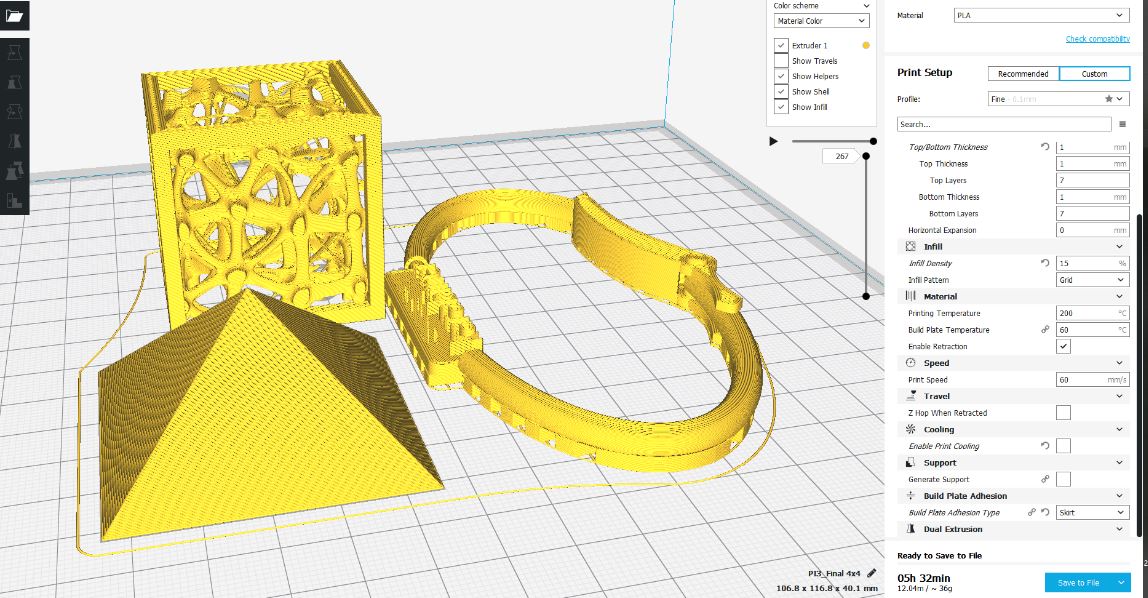Open the PLA material dropdown
This screenshot has width=1148, height=598.
pyautogui.click(x=1041, y=15)
